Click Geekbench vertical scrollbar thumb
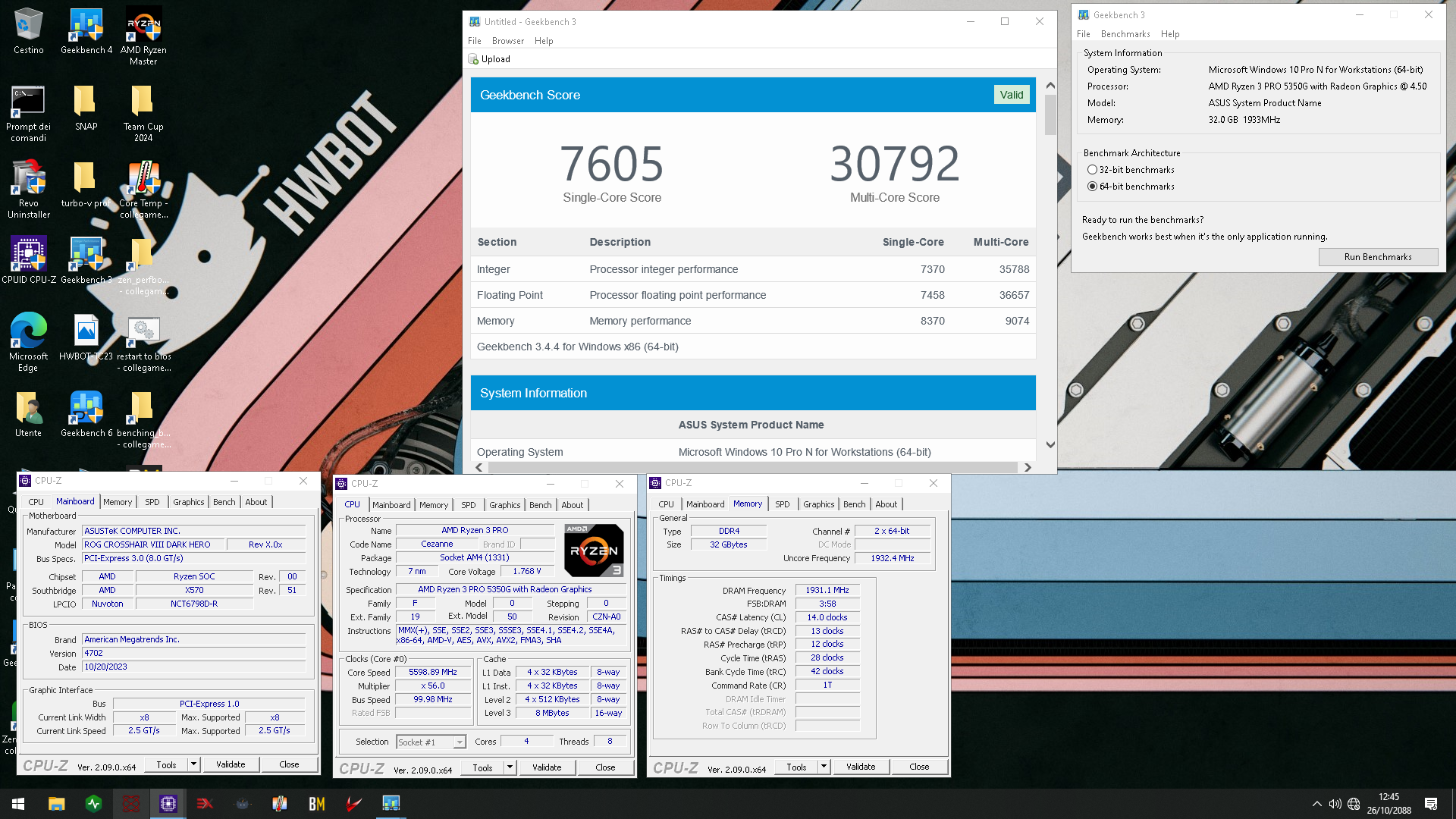The width and height of the screenshot is (1456, 819). click(x=1050, y=114)
